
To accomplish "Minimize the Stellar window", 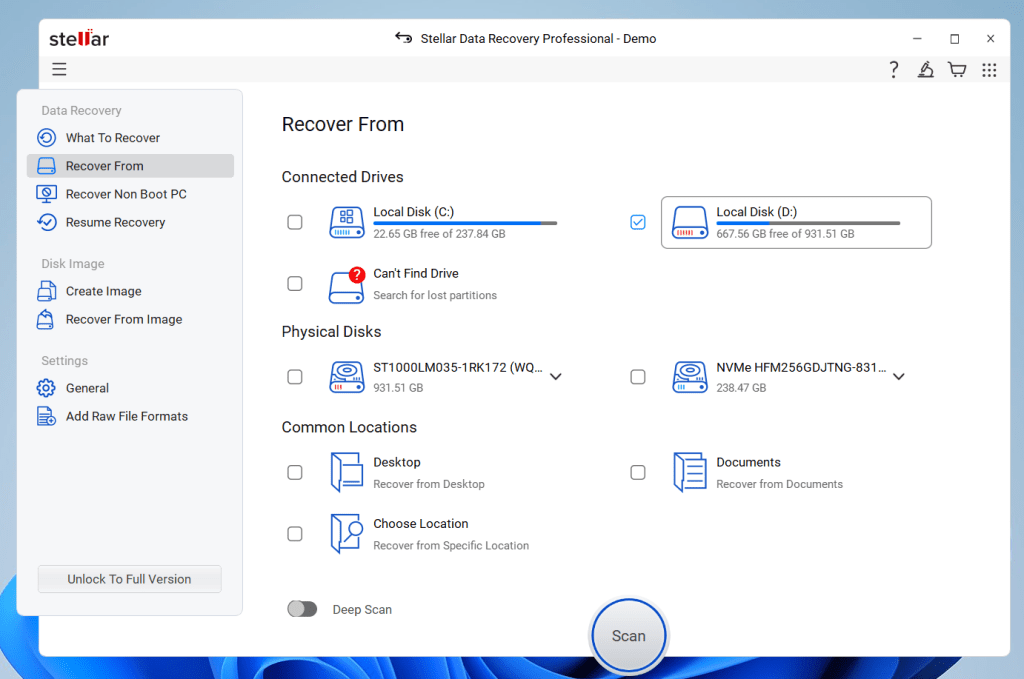I will (x=917, y=39).
